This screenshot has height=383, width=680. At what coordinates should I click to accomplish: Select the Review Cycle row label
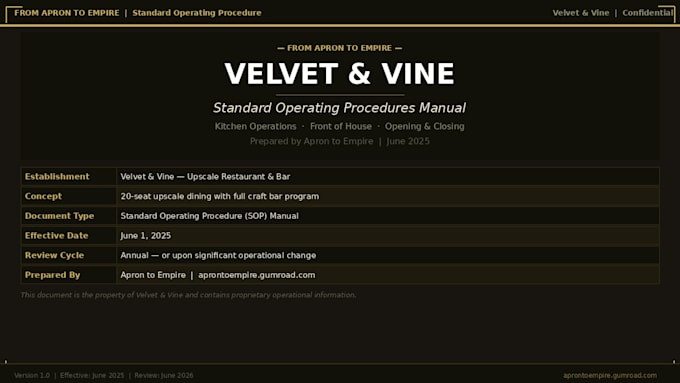[54, 255]
